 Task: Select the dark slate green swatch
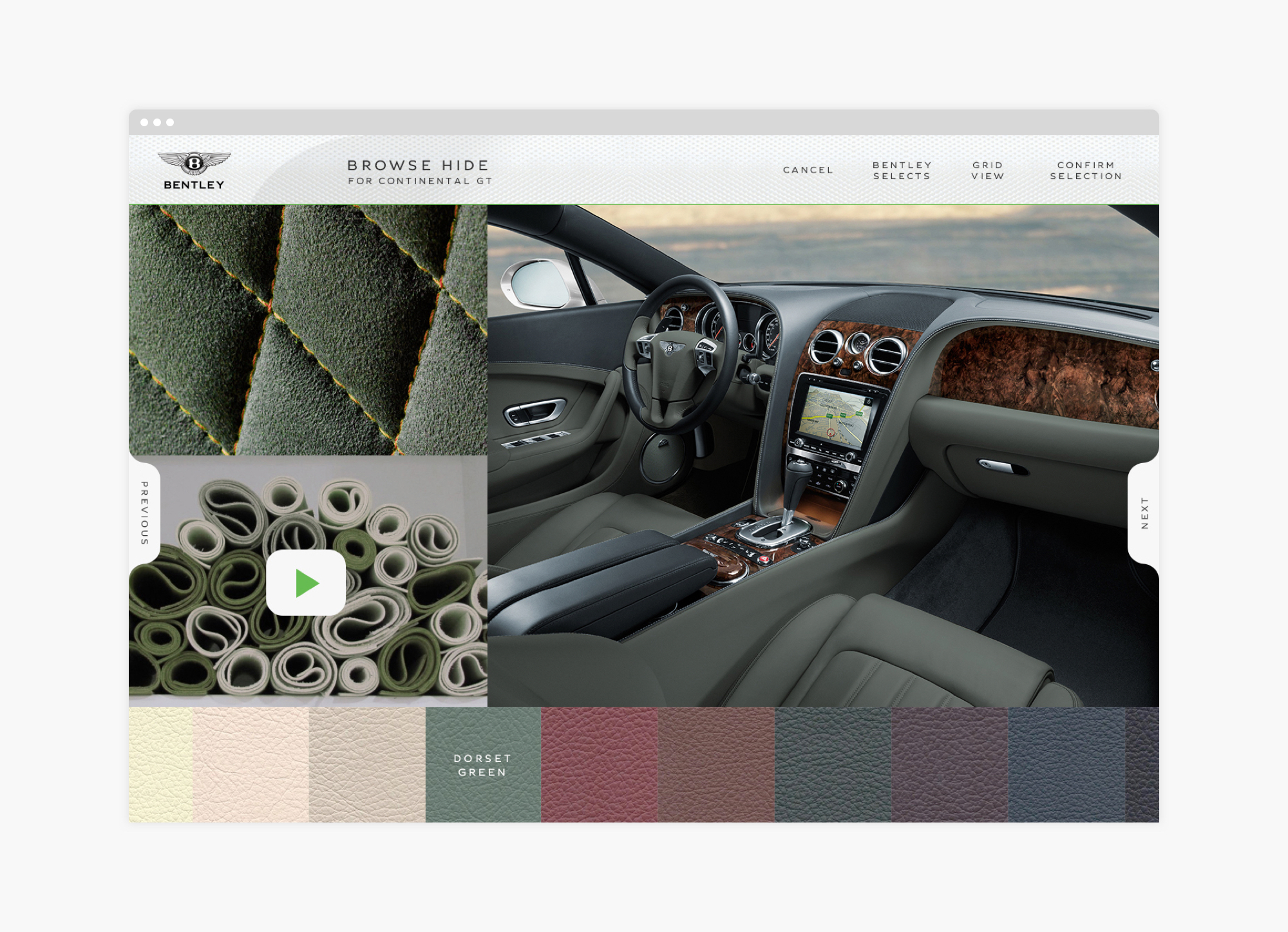tap(833, 765)
